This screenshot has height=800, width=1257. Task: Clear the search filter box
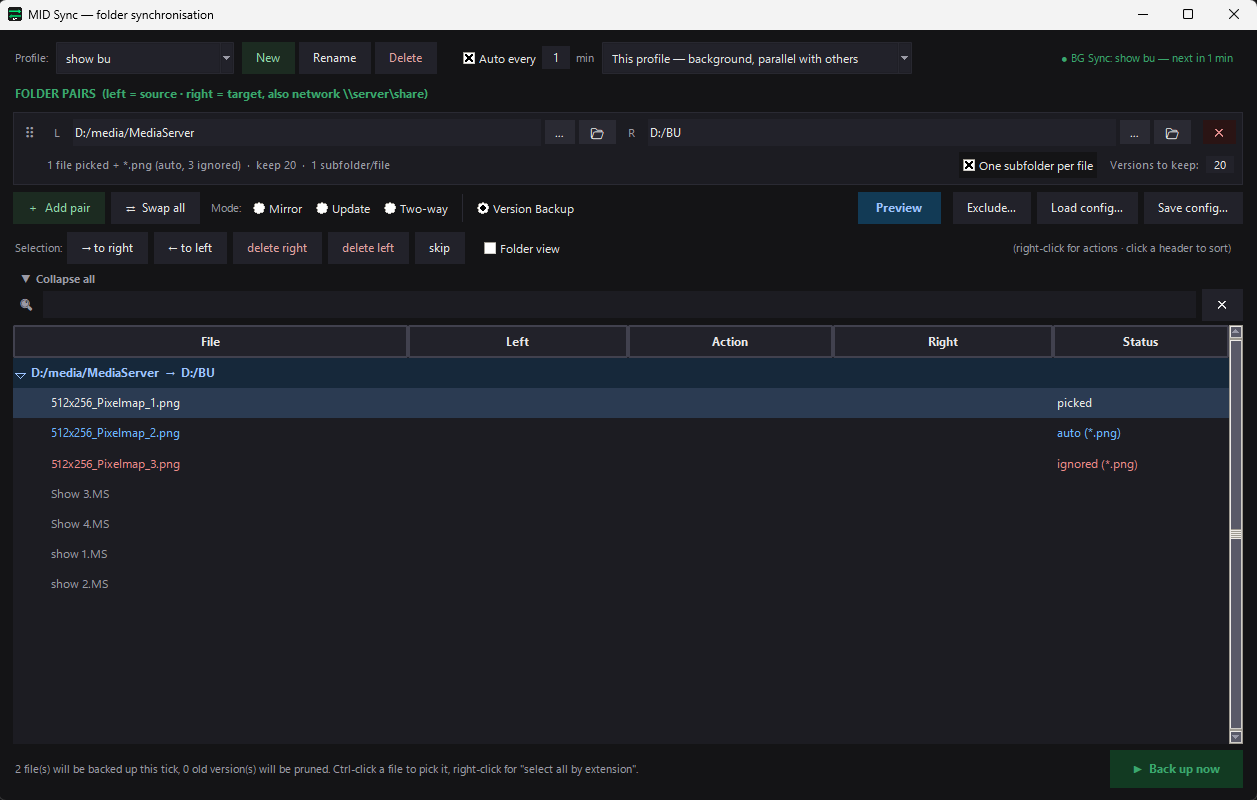[1221, 305]
